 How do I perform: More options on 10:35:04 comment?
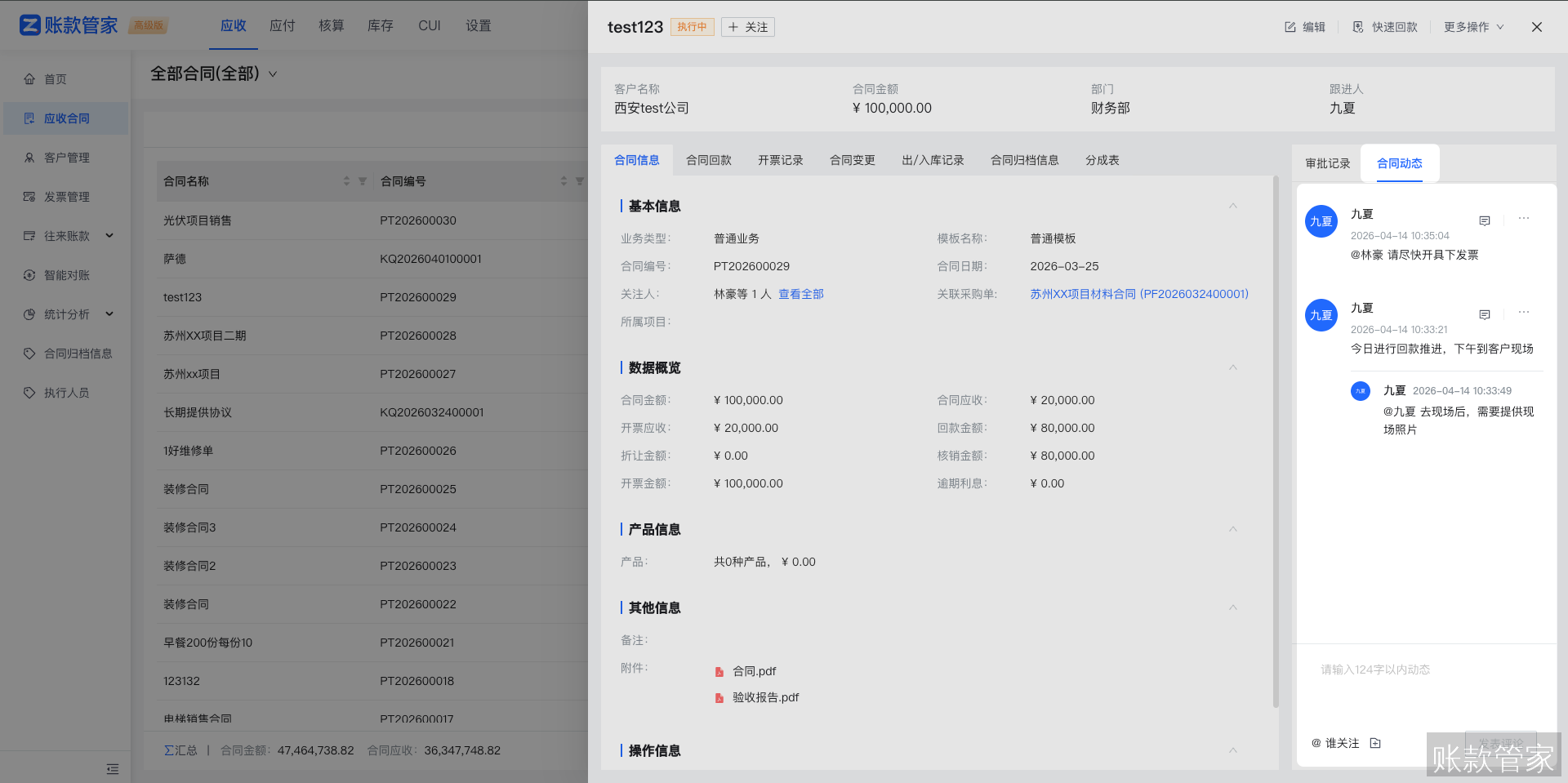1524,219
